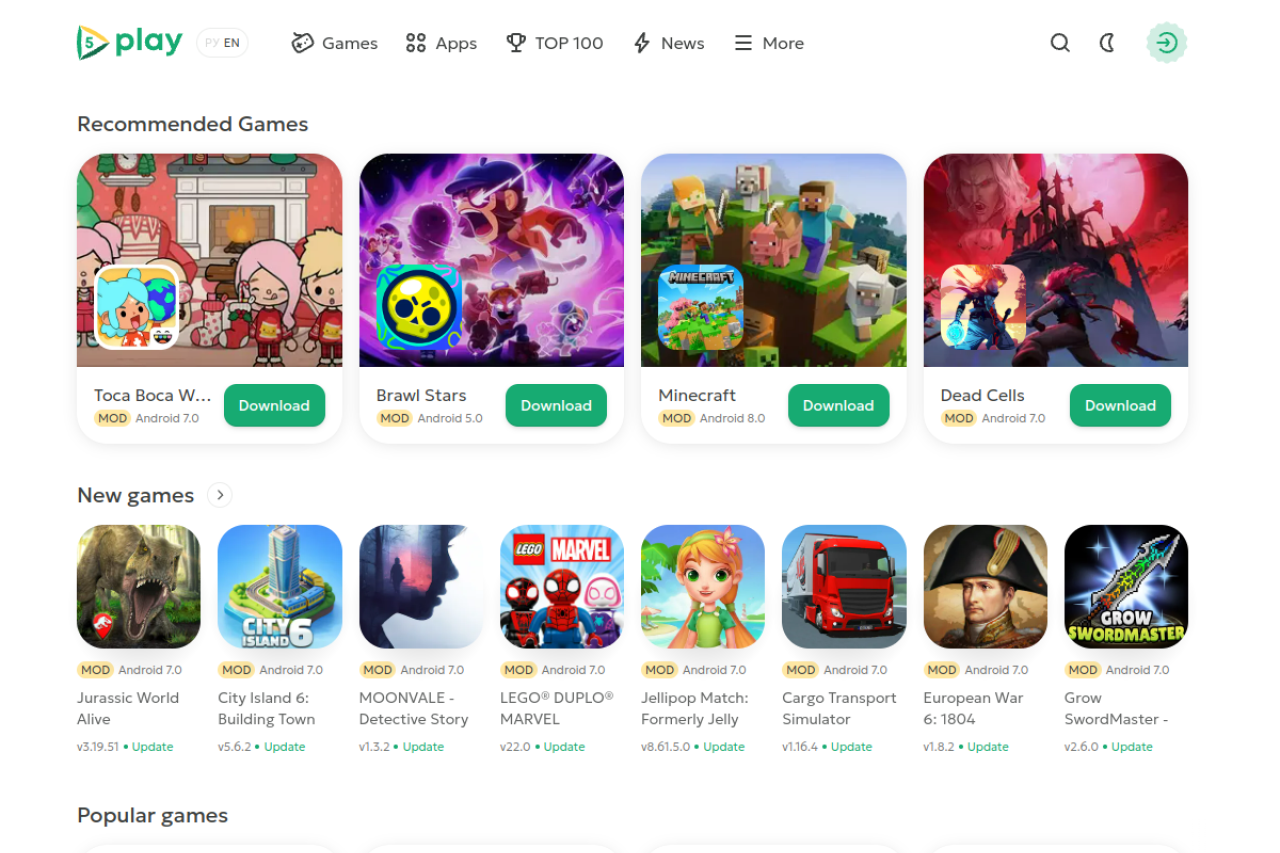Open the Games menu
Image resolution: width=1280 pixels, height=853 pixels.
pos(334,43)
